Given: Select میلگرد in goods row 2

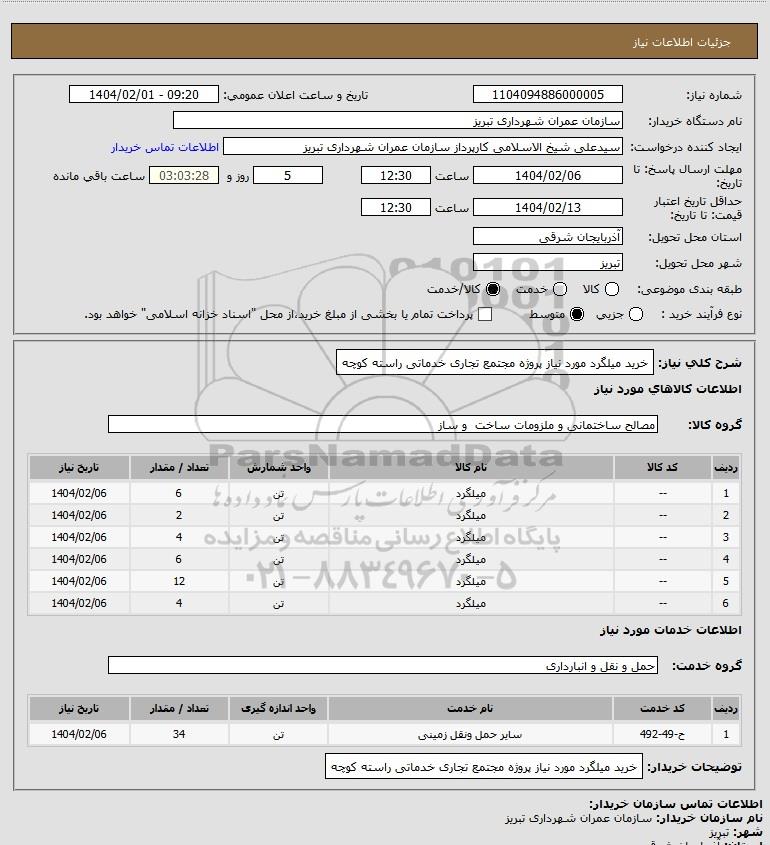Looking at the screenshot, I should pyautogui.click(x=471, y=515).
